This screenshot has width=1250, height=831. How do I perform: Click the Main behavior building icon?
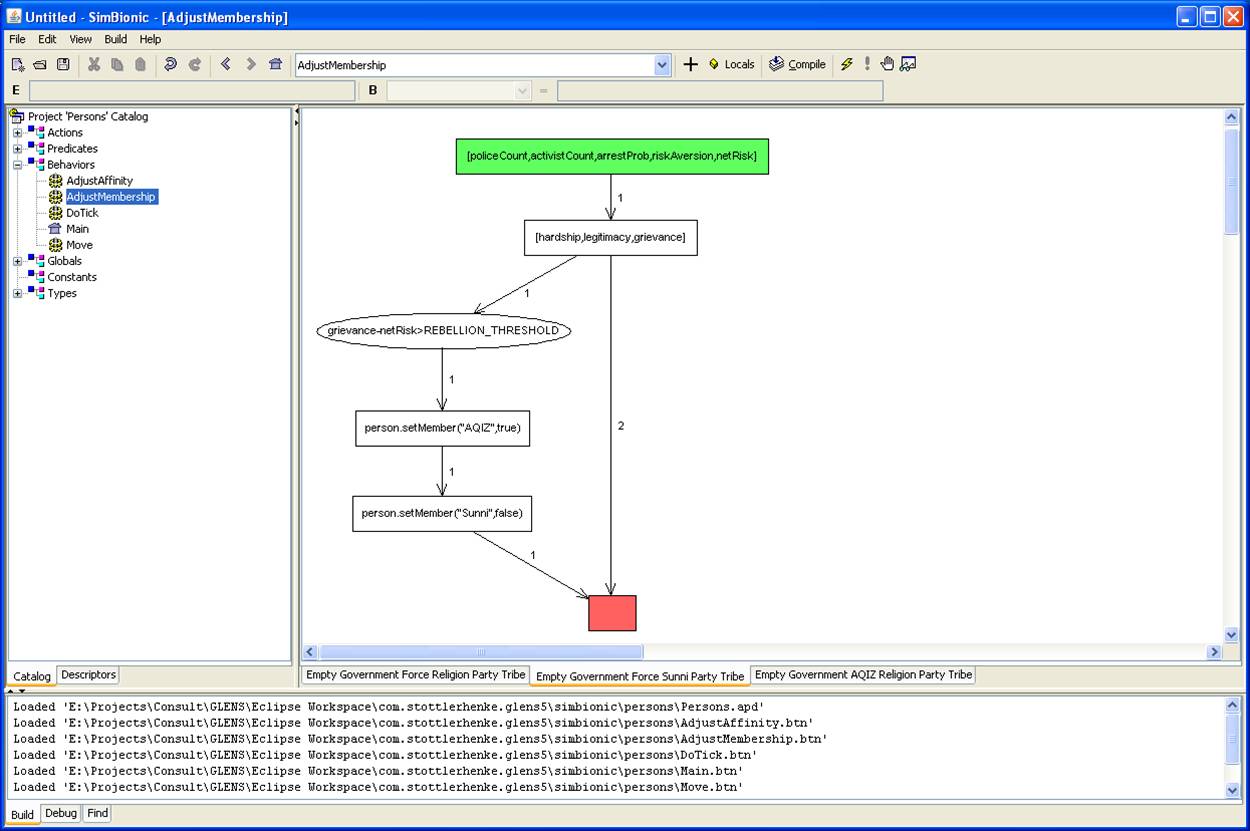coord(55,229)
